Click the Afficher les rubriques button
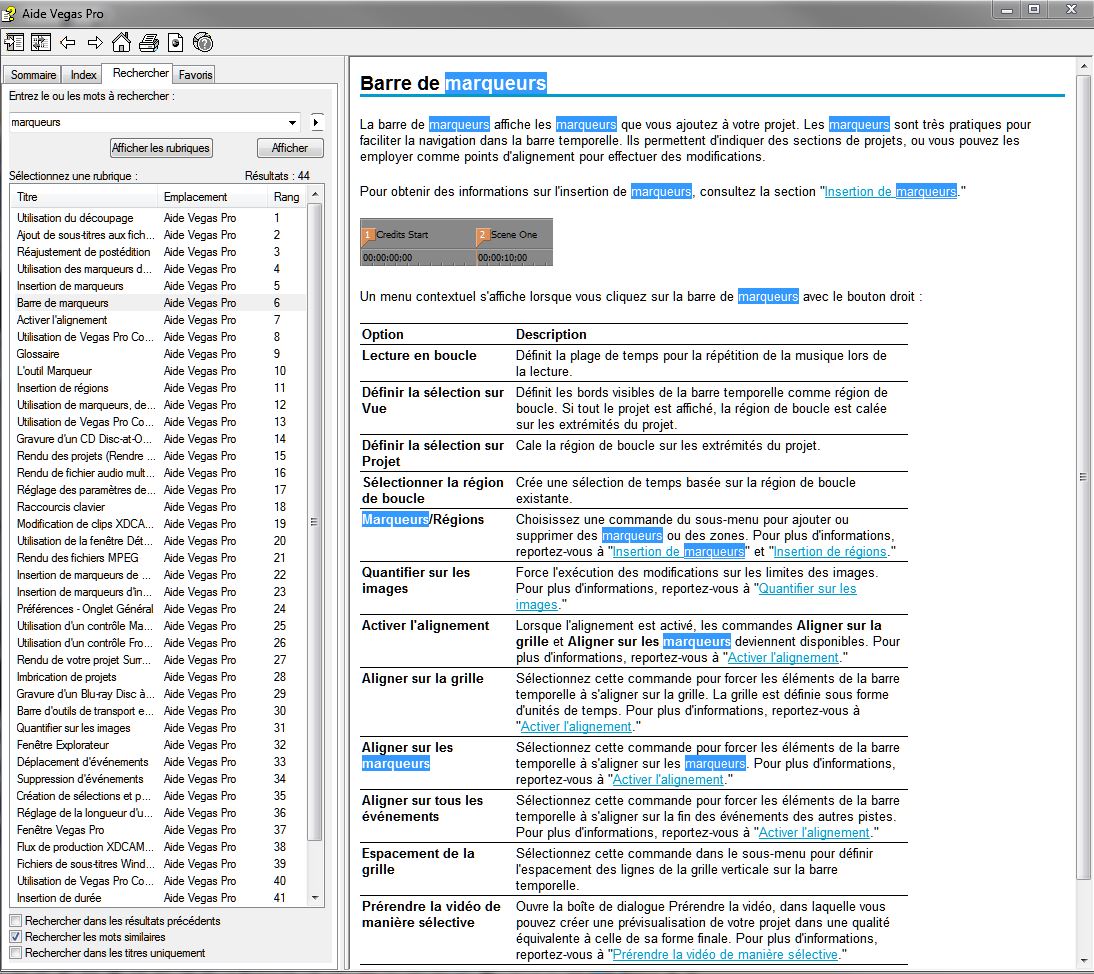1094x974 pixels. tap(161, 148)
